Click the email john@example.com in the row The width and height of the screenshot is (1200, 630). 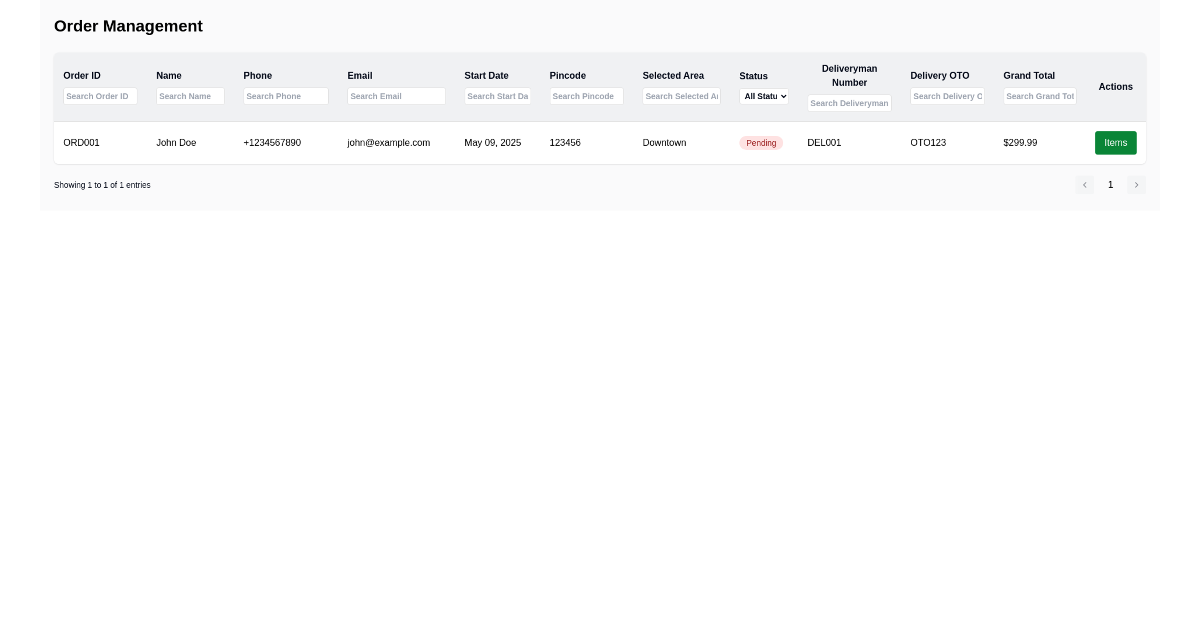click(388, 143)
